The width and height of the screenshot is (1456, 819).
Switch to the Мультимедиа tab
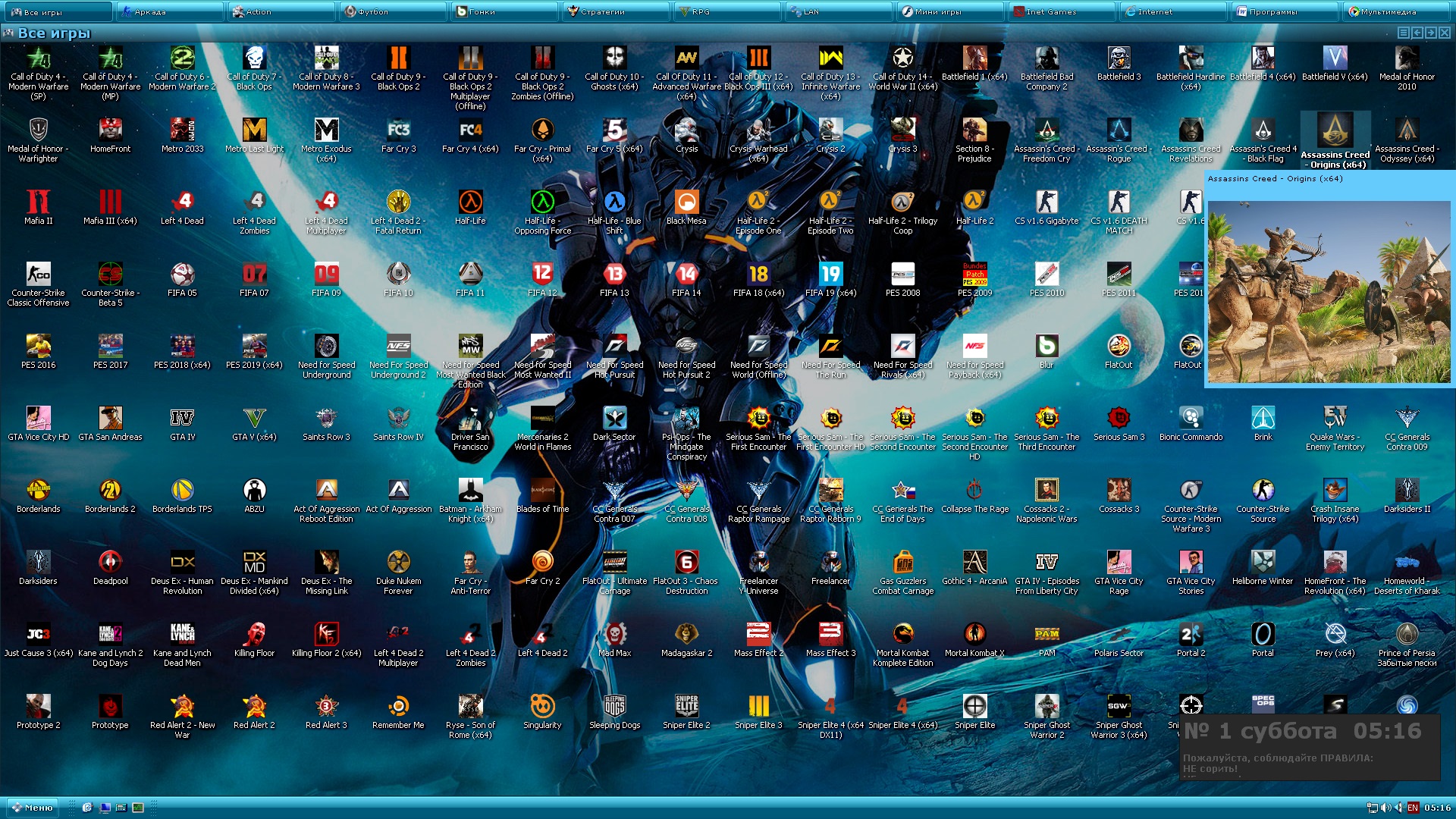tap(1397, 11)
